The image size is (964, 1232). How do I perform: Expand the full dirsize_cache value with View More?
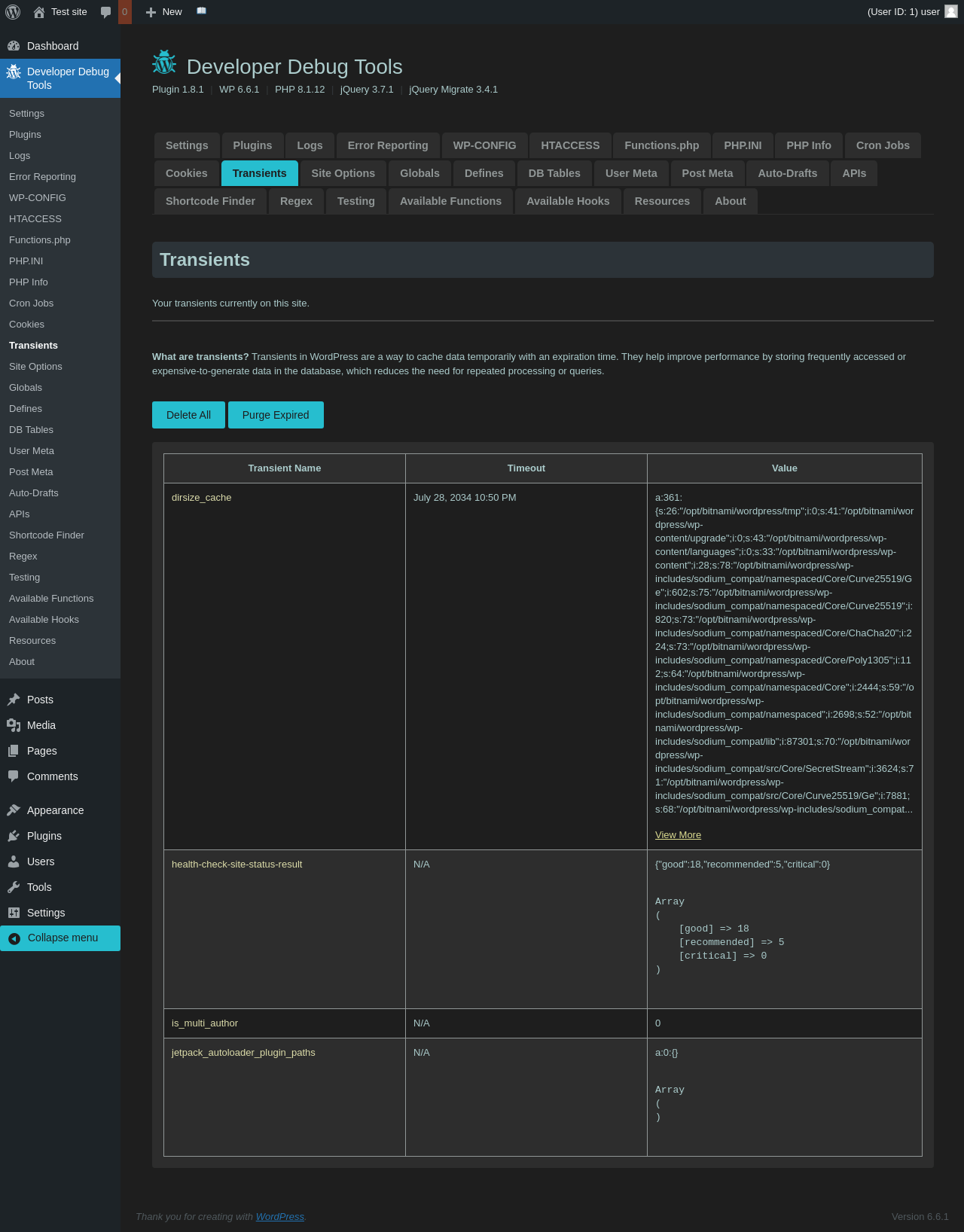pyautogui.click(x=678, y=834)
